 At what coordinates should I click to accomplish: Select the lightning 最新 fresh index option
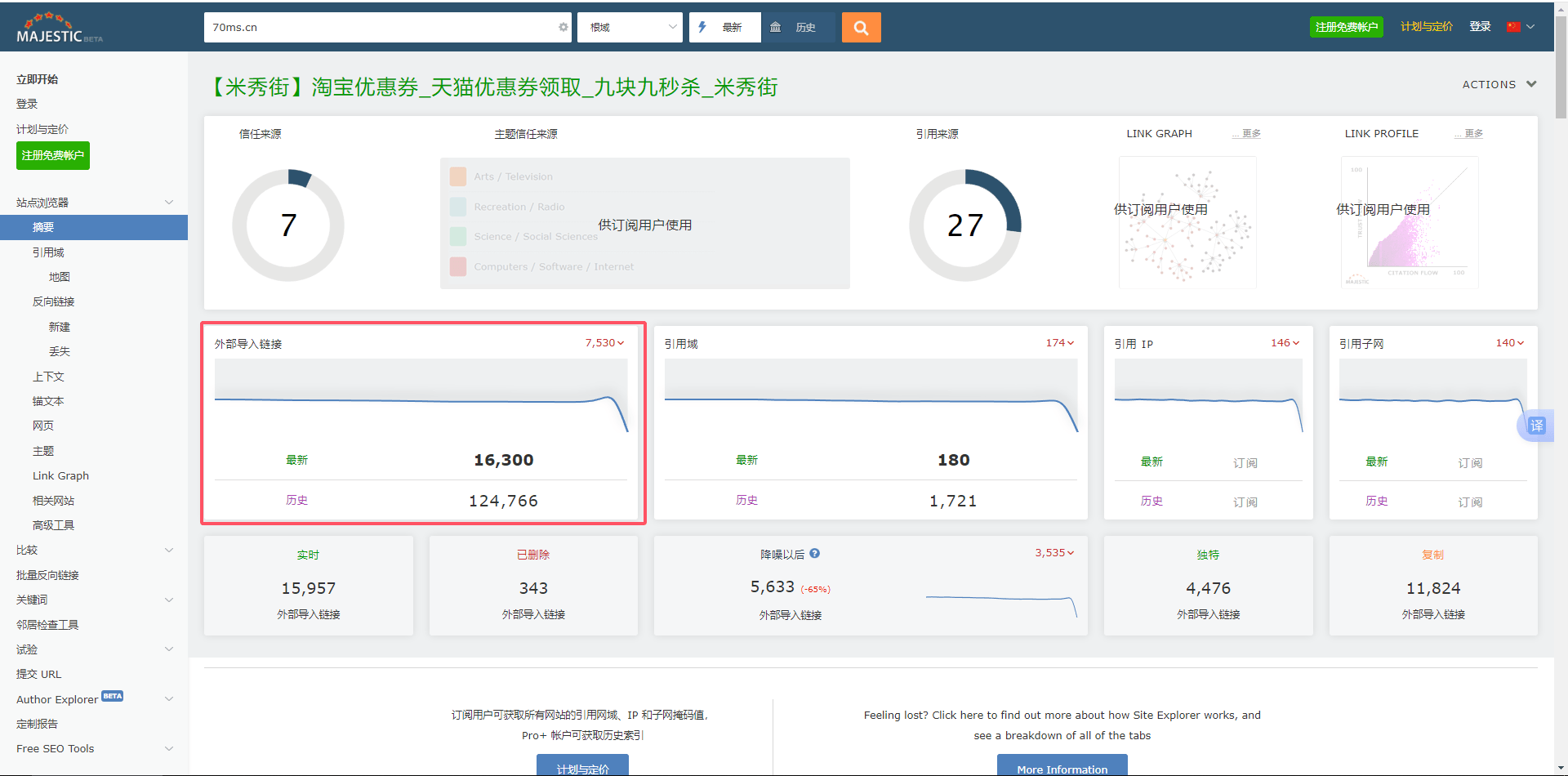[724, 27]
